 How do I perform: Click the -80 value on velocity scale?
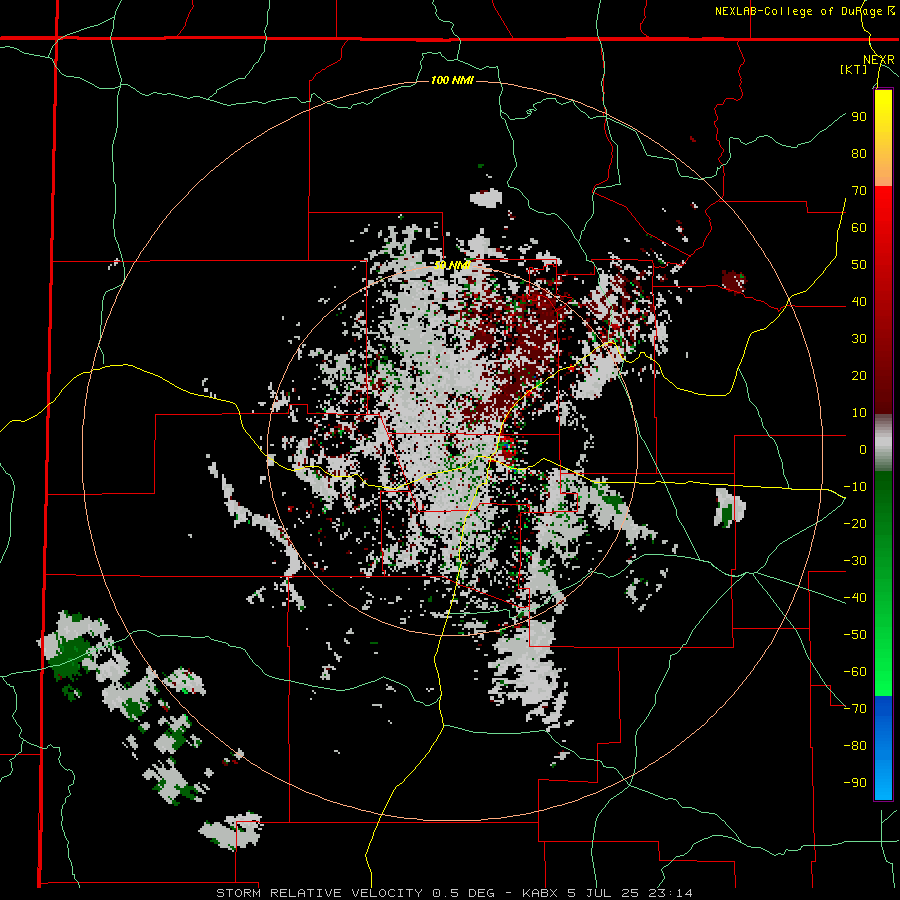click(x=855, y=746)
